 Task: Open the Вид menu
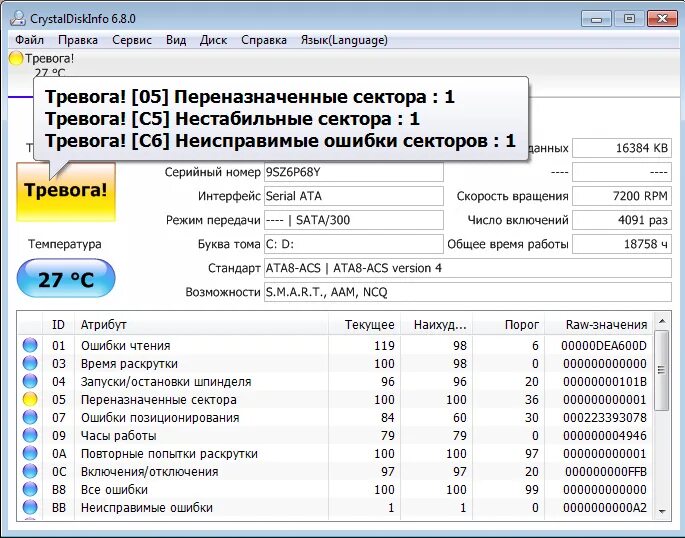pos(176,40)
